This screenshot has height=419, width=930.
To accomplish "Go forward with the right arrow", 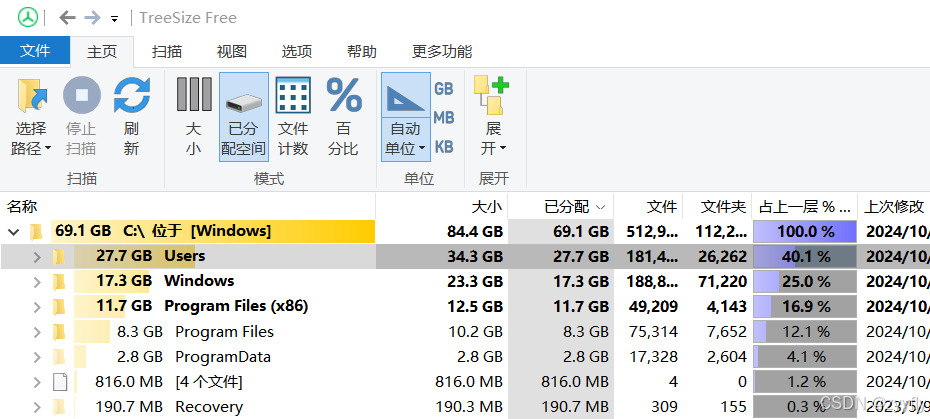I will point(93,18).
